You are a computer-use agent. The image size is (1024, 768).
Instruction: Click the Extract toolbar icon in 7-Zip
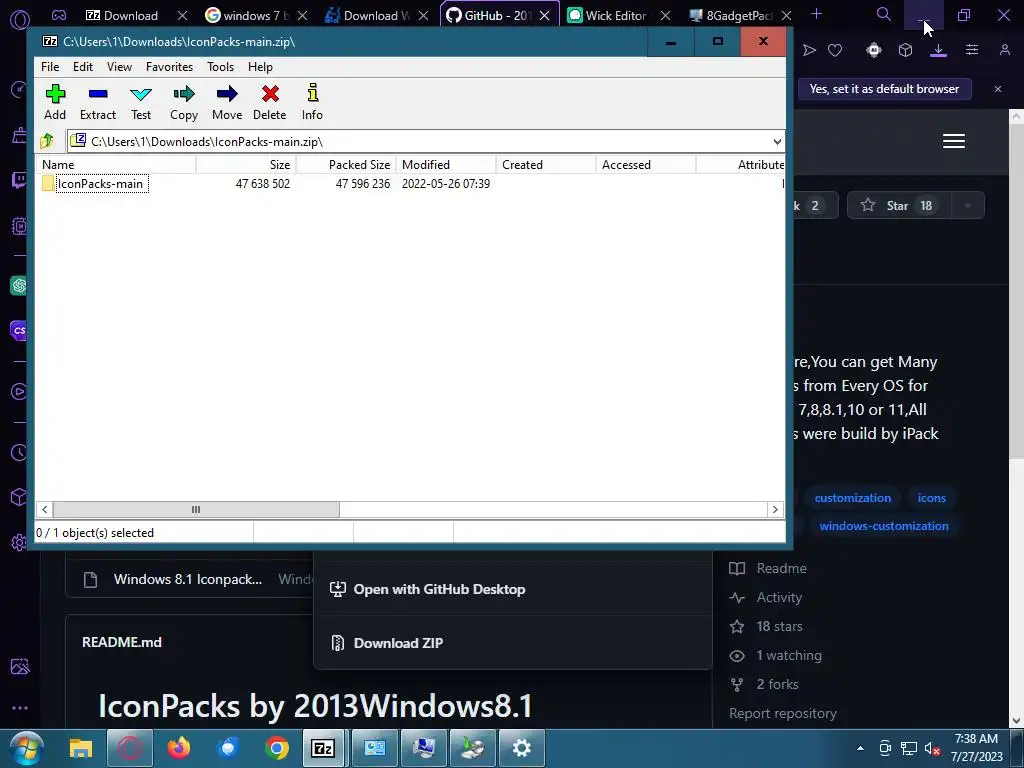click(x=98, y=102)
